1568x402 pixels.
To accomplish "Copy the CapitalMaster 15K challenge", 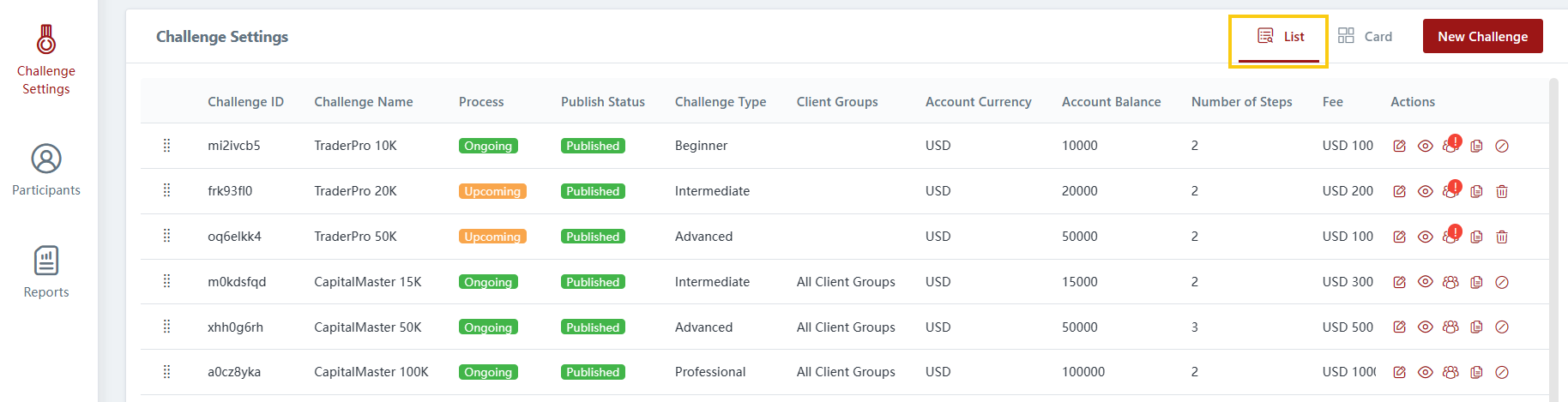I will [x=1476, y=282].
